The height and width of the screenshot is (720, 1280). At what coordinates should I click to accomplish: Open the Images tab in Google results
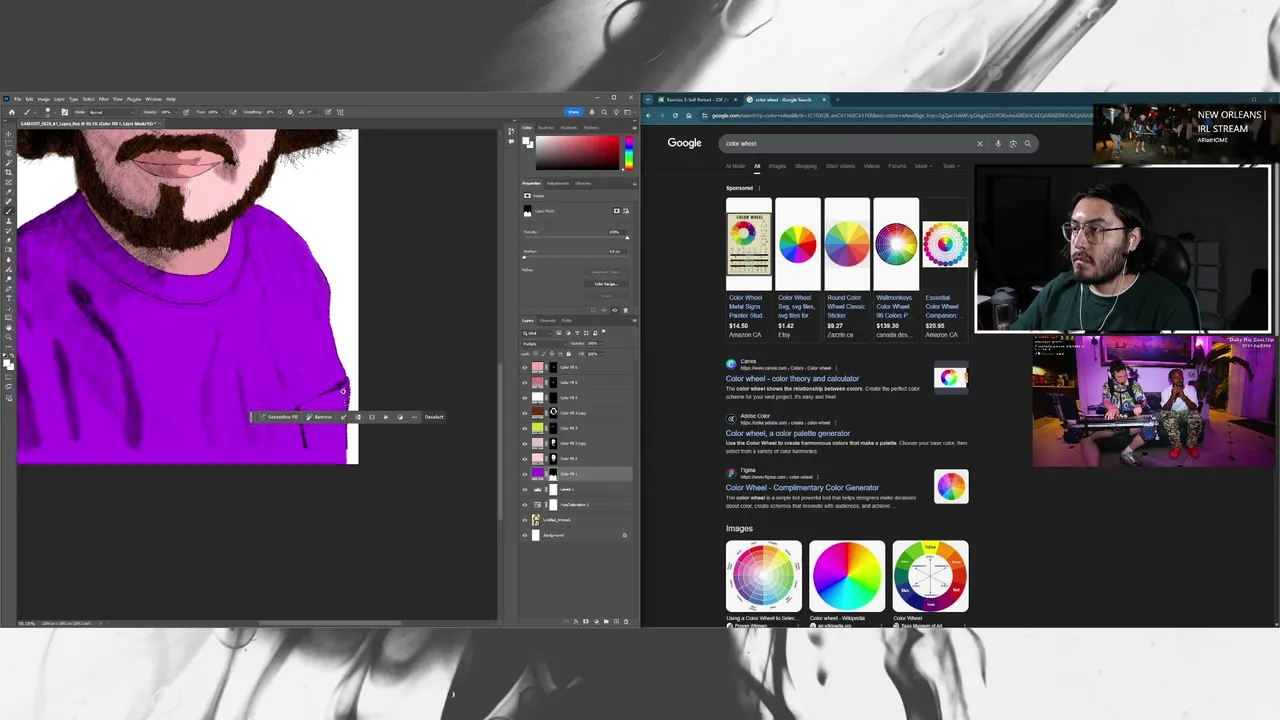(777, 166)
